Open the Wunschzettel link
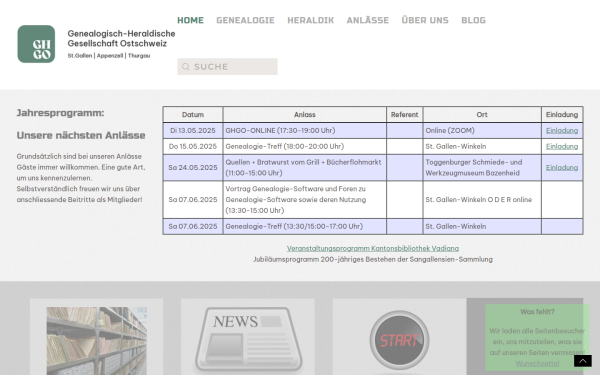This screenshot has width=600, height=375. tap(537, 364)
